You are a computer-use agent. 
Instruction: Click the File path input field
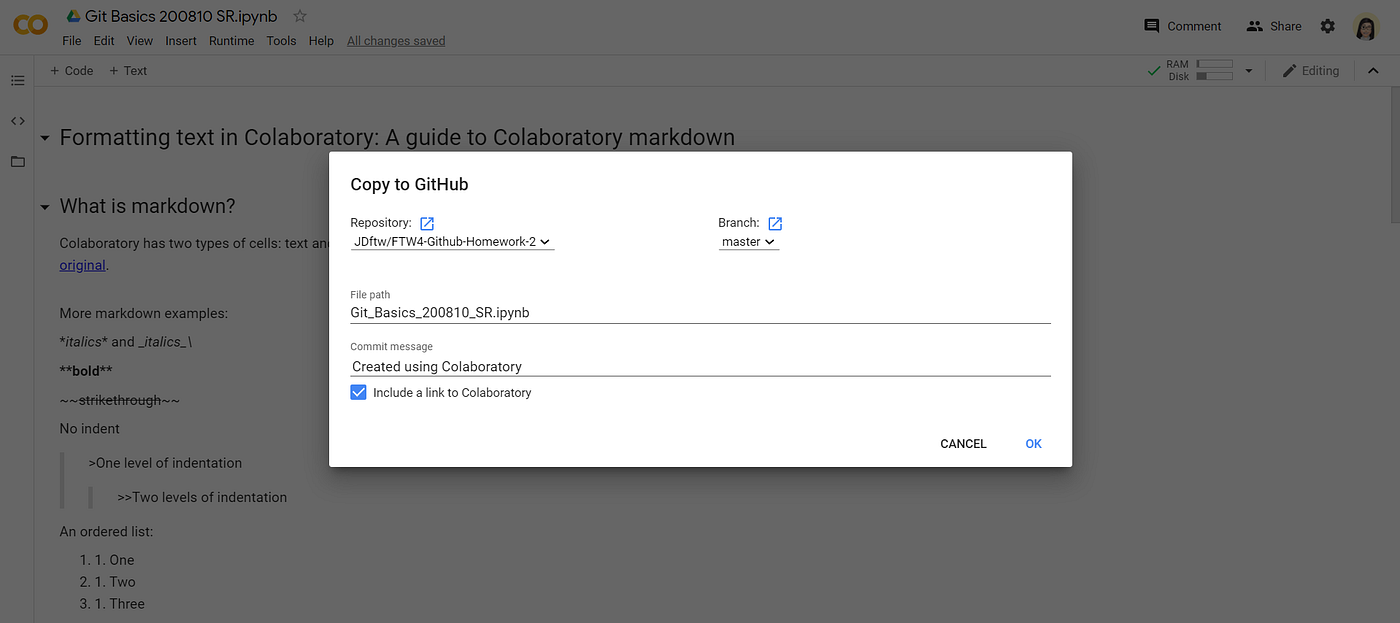point(700,312)
